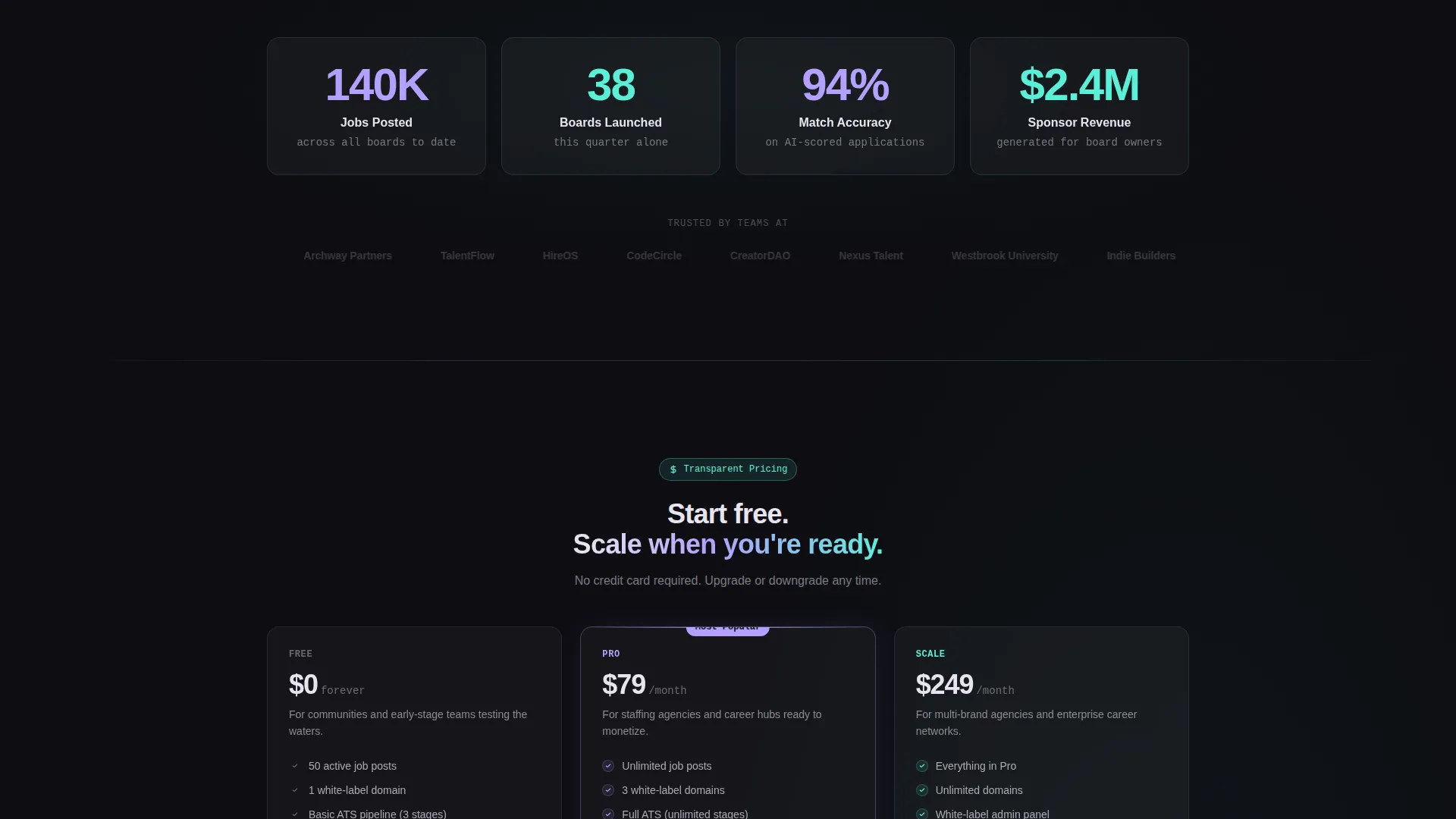This screenshot has height=819, width=1456.
Task: Click check icon beside 3 white-label domains
Action: 608,790
